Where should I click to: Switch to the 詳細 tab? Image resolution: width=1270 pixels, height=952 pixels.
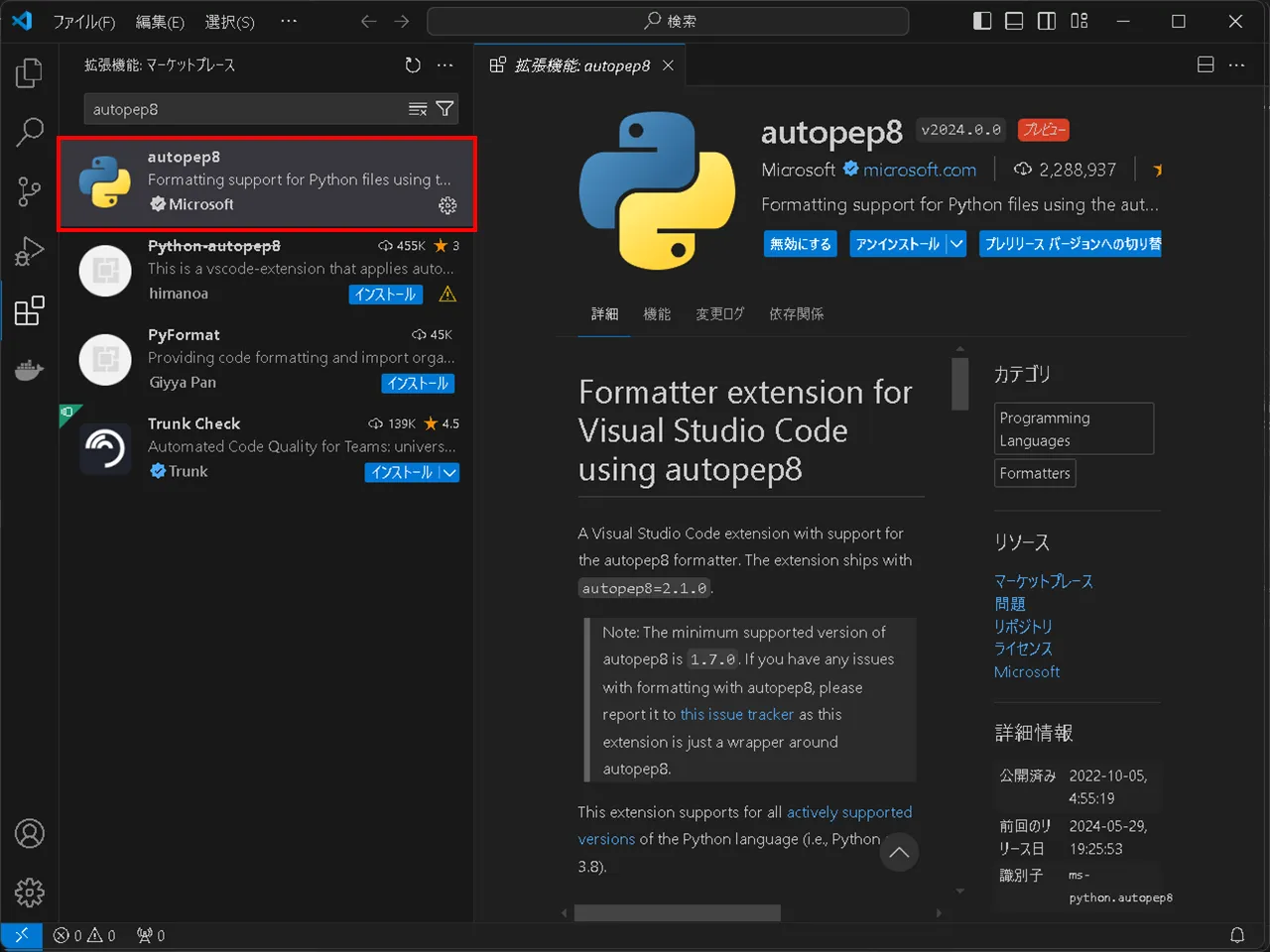coord(604,314)
